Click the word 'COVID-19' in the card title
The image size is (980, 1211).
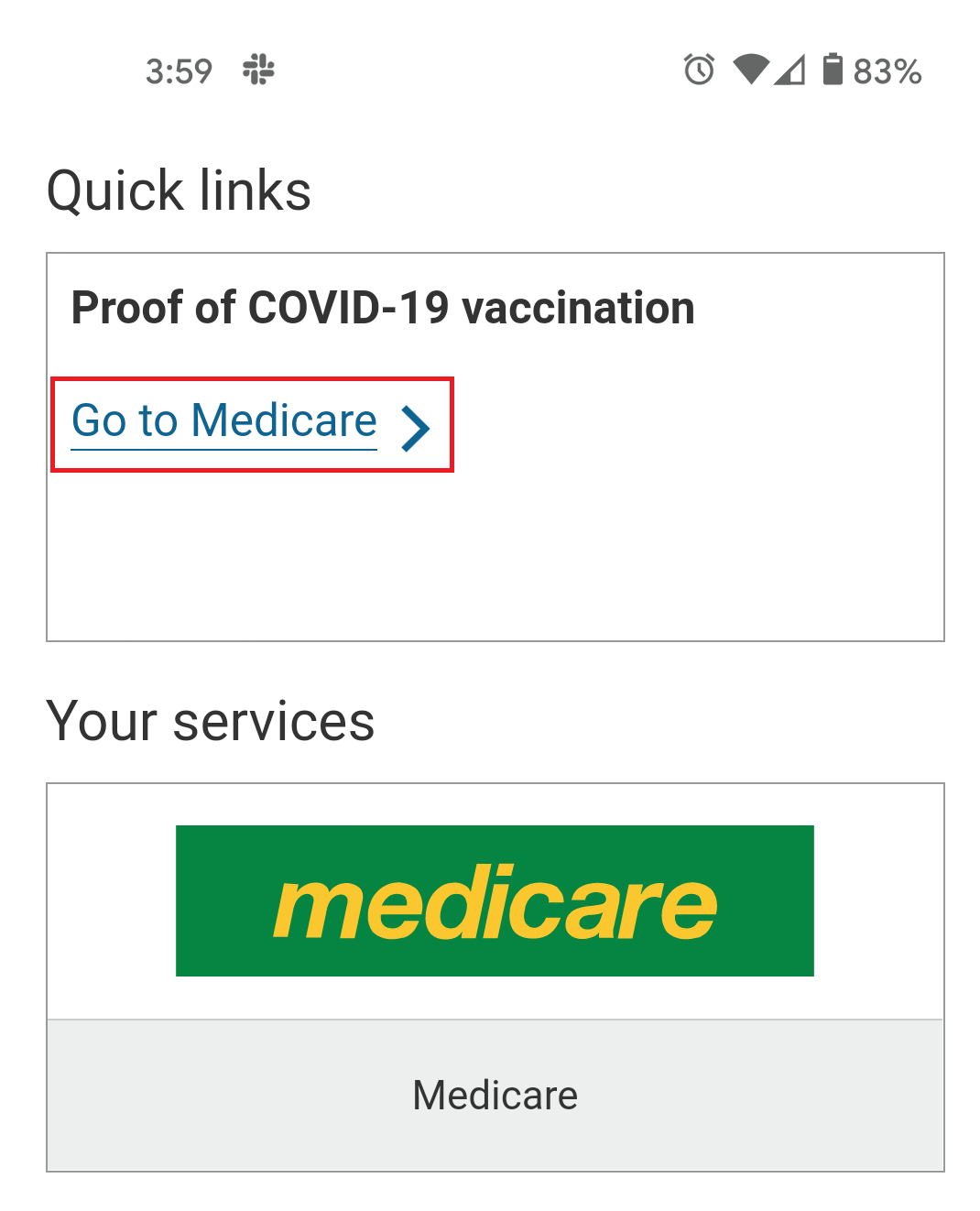(x=348, y=308)
